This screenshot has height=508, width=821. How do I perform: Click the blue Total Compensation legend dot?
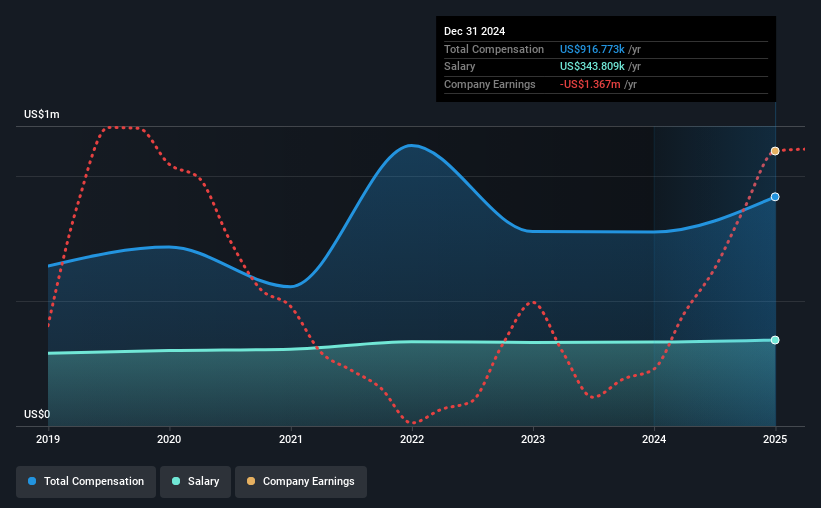(32, 481)
